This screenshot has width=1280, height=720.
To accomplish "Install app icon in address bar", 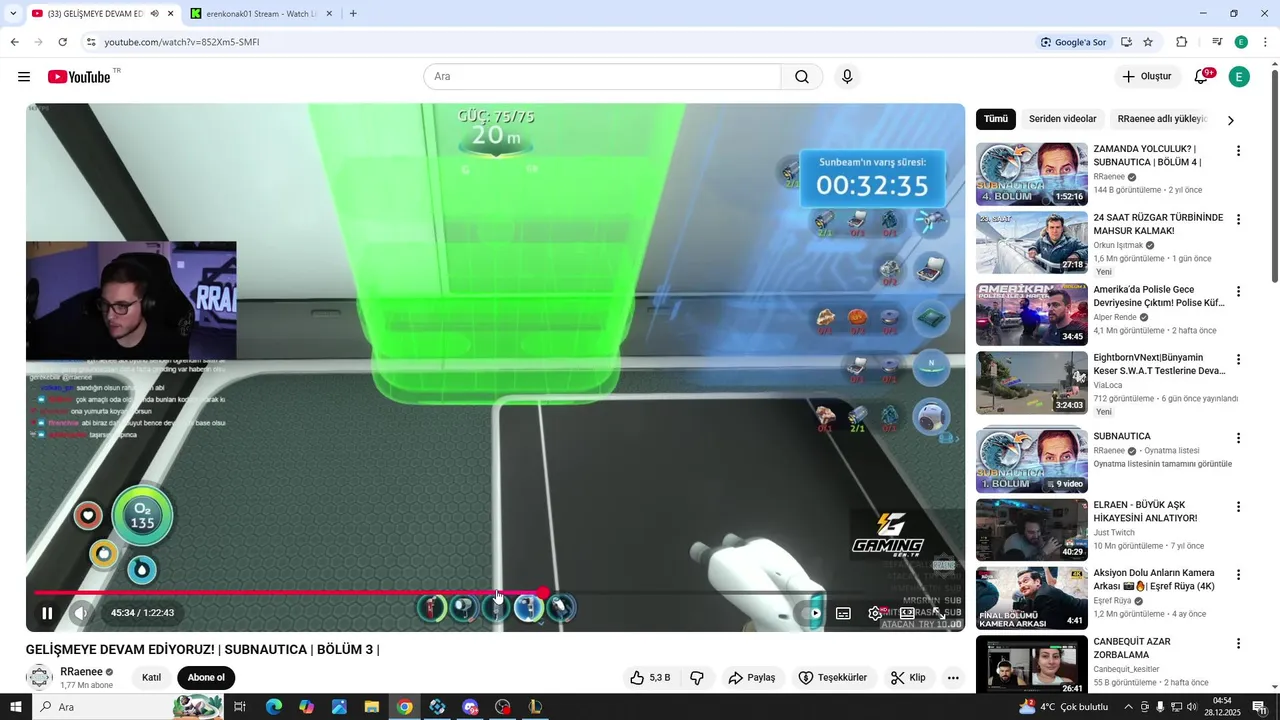I will 1126,42.
